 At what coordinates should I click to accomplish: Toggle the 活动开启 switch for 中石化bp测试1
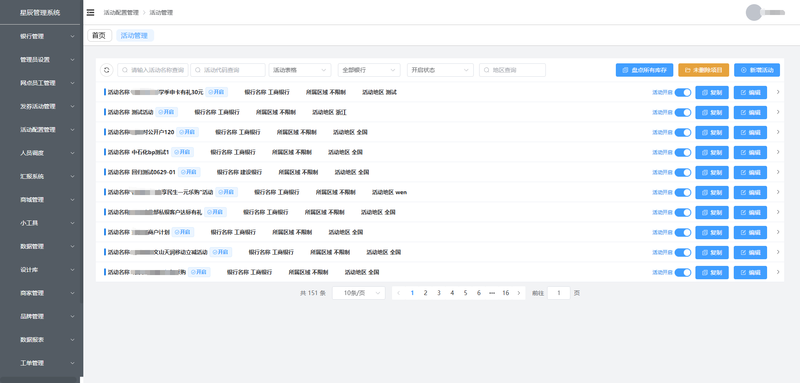[x=683, y=152]
